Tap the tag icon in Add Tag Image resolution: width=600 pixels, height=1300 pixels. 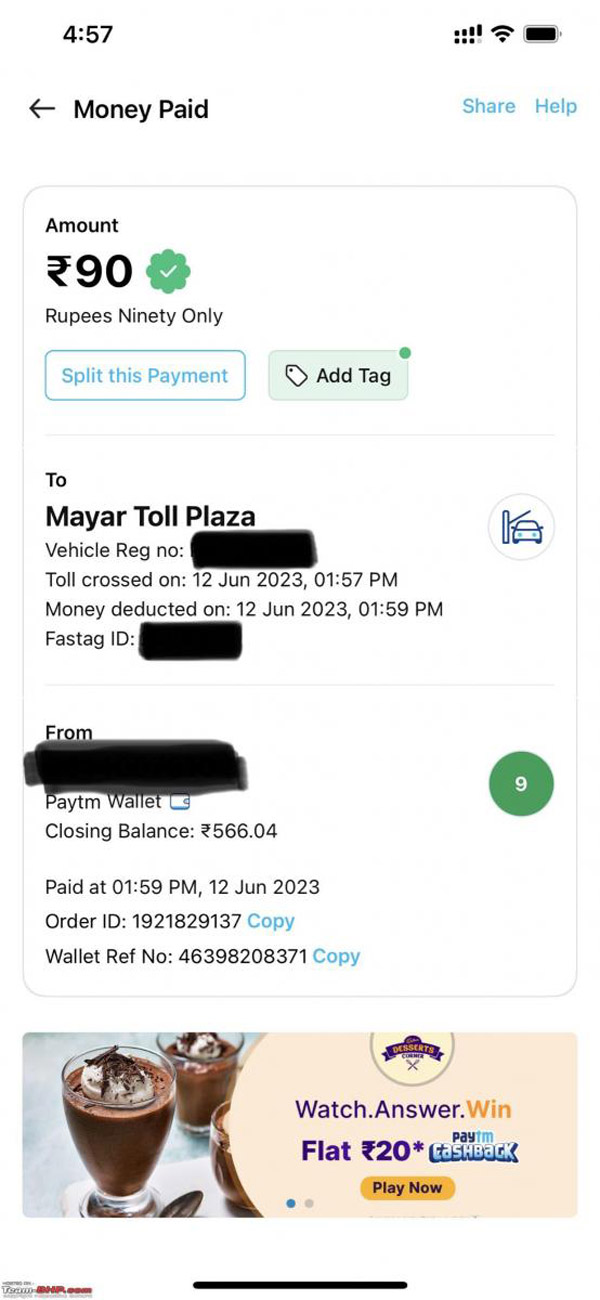click(296, 376)
